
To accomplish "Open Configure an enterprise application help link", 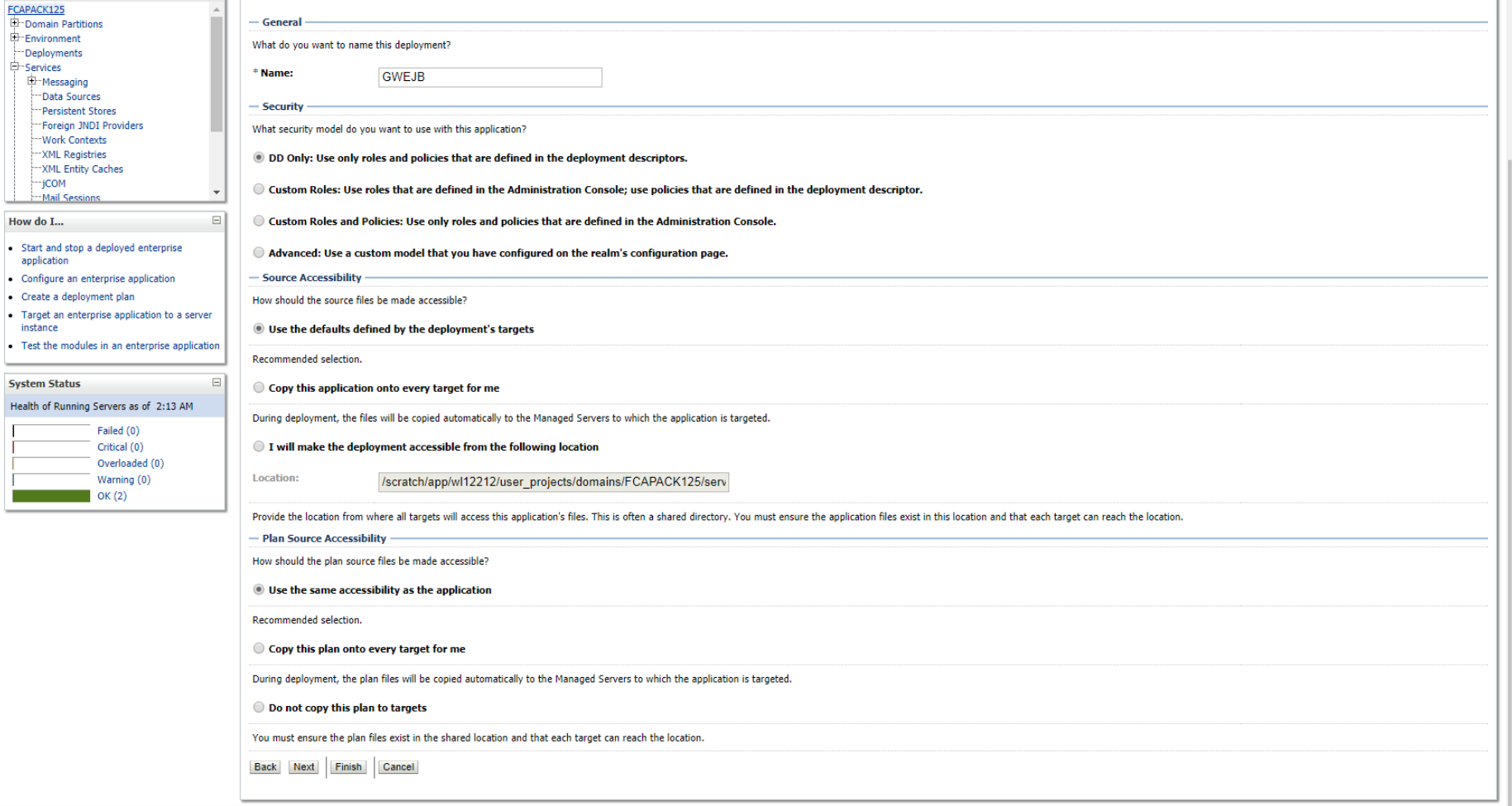I will click(98, 279).
